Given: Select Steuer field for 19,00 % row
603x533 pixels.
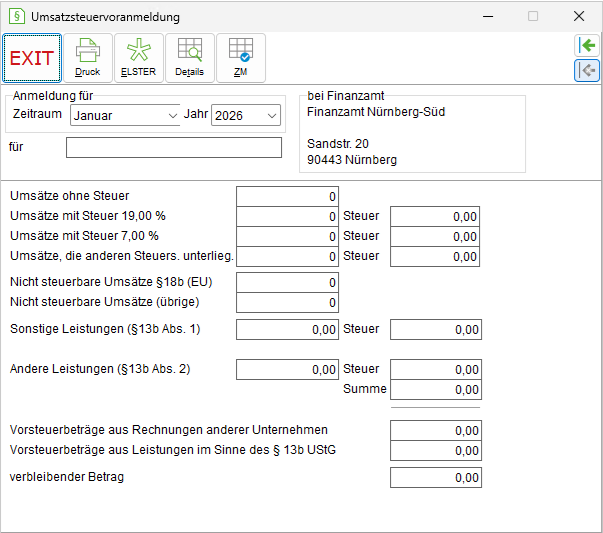Looking at the screenshot, I should (435, 217).
